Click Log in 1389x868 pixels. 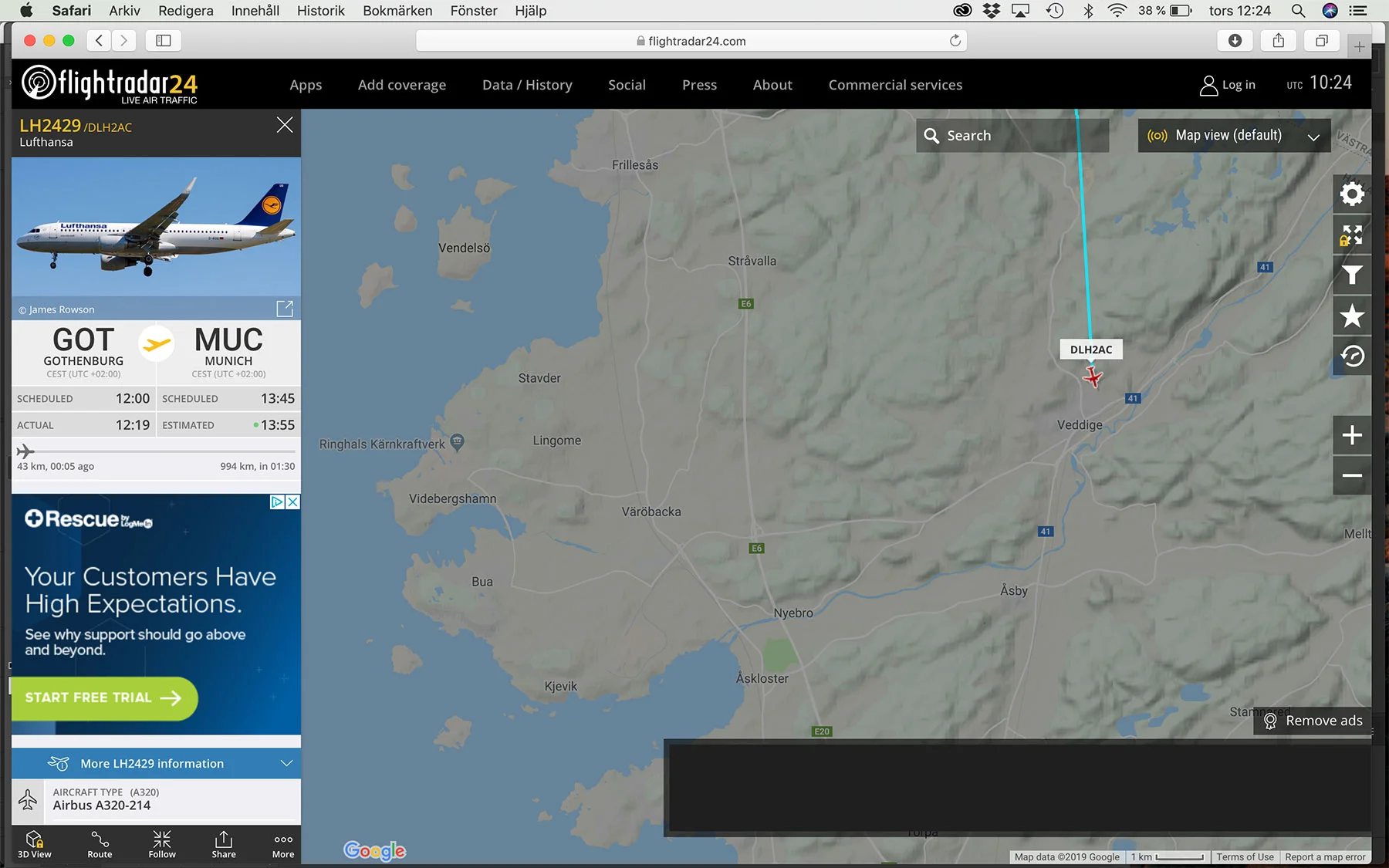[1228, 85]
